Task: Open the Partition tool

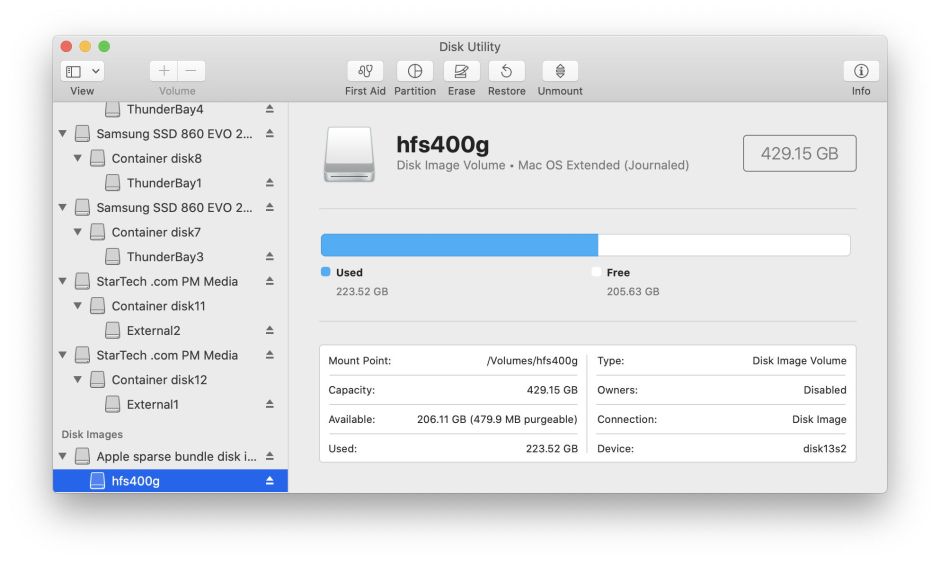Action: click(x=414, y=72)
